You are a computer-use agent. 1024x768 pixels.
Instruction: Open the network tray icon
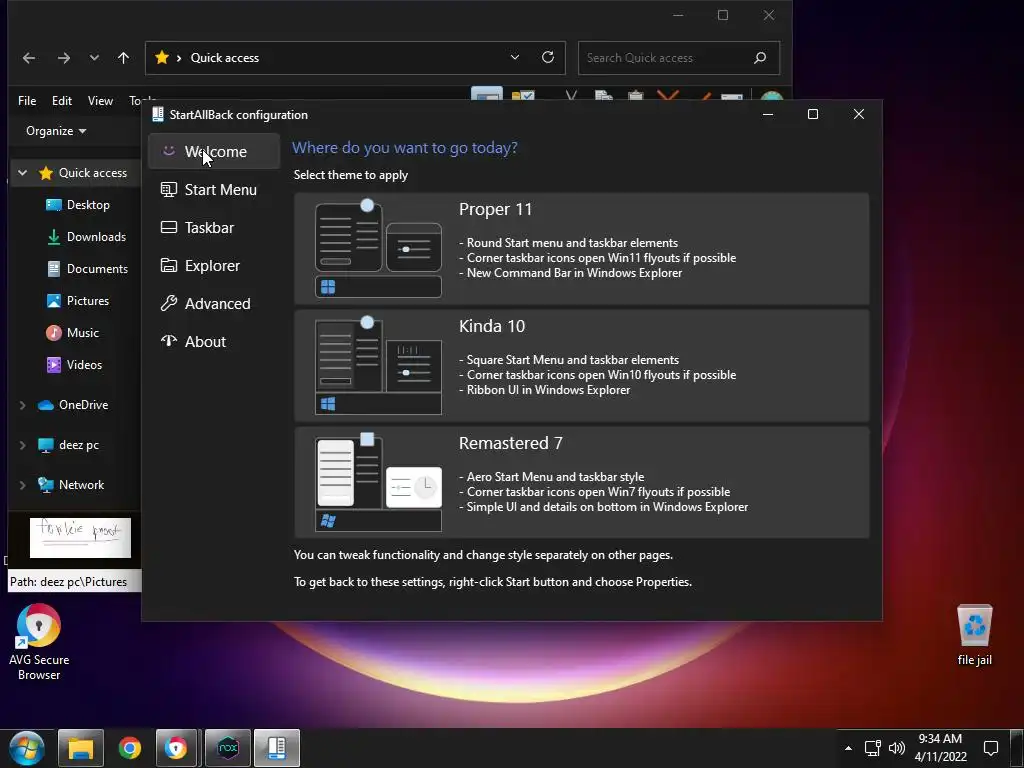(872, 748)
